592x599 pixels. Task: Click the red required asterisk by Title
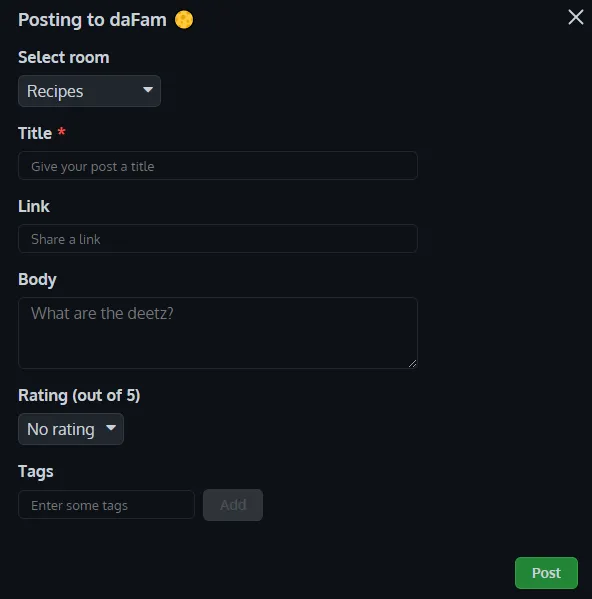pyautogui.click(x=61, y=132)
